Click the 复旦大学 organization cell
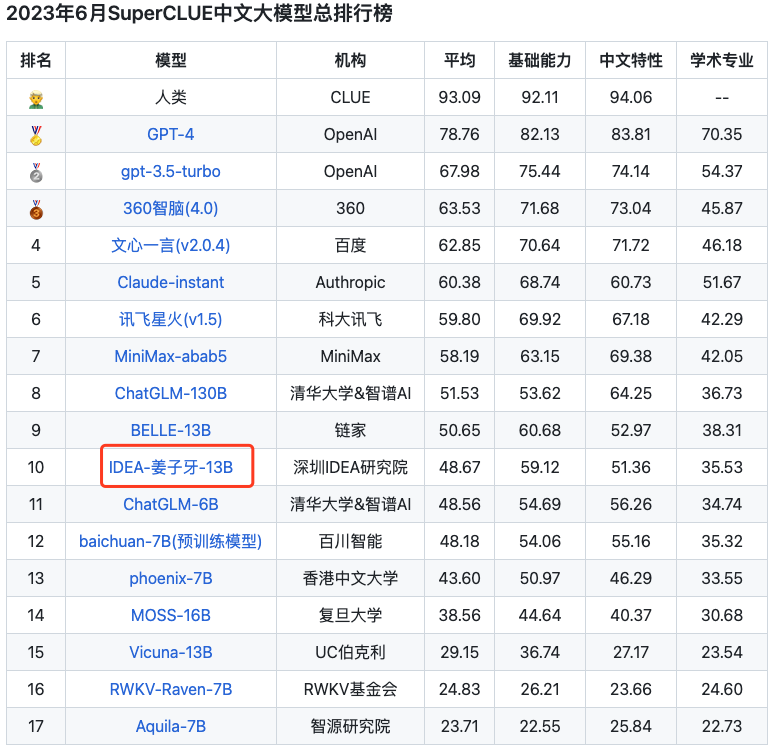Image resolution: width=771 pixels, height=749 pixels. 350,616
